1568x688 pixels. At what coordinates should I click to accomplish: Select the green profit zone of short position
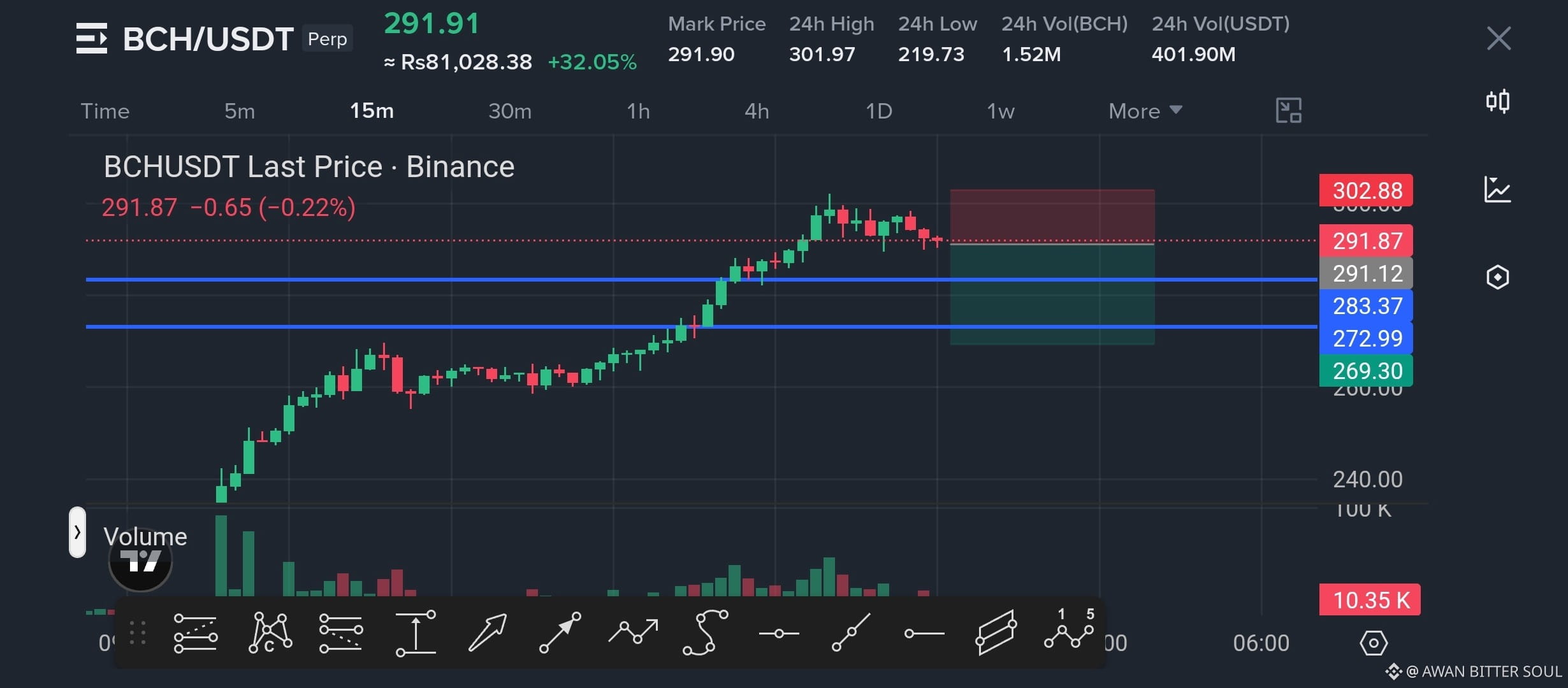coord(1052,295)
